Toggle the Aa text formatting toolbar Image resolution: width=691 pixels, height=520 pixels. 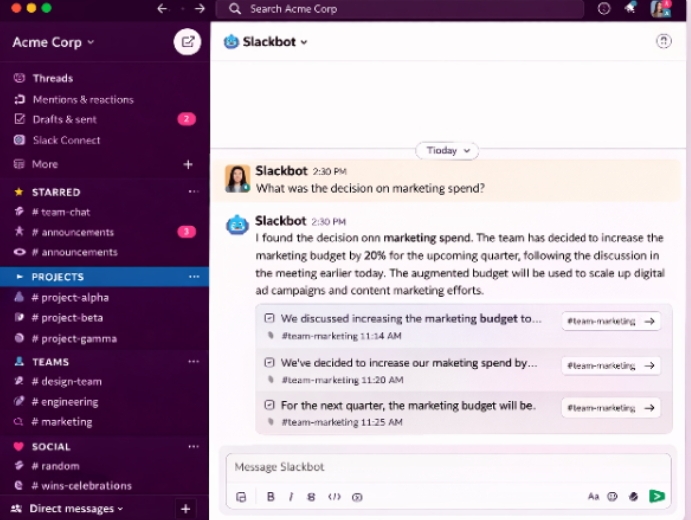click(593, 496)
